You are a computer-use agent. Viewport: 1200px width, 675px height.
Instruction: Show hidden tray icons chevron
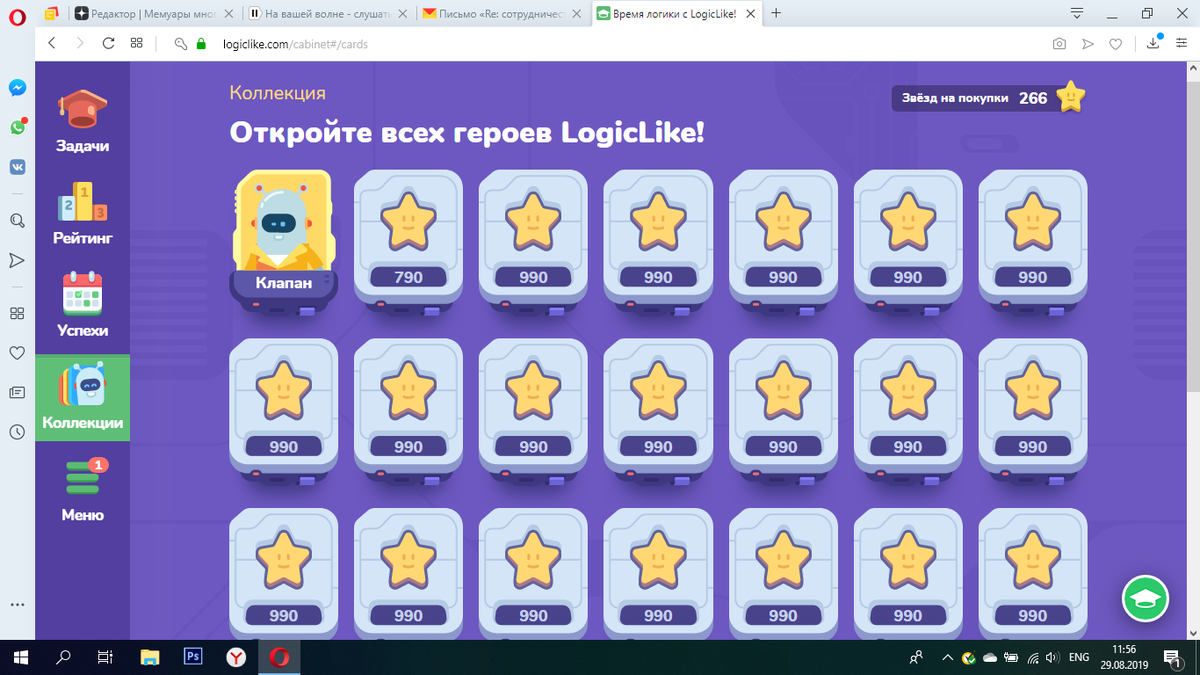(x=947, y=658)
